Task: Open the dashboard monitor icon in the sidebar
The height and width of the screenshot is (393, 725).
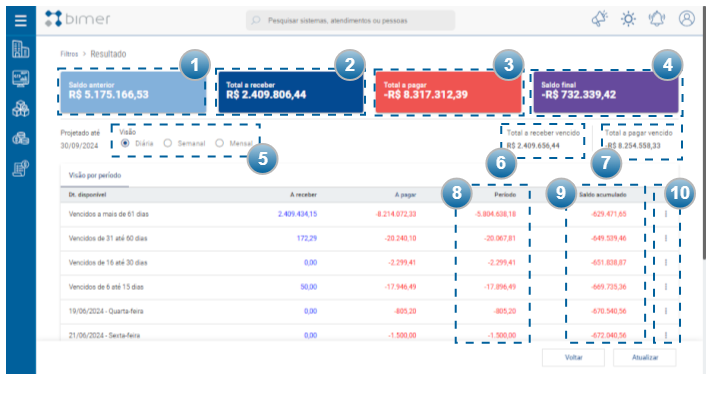Action: click(20, 79)
